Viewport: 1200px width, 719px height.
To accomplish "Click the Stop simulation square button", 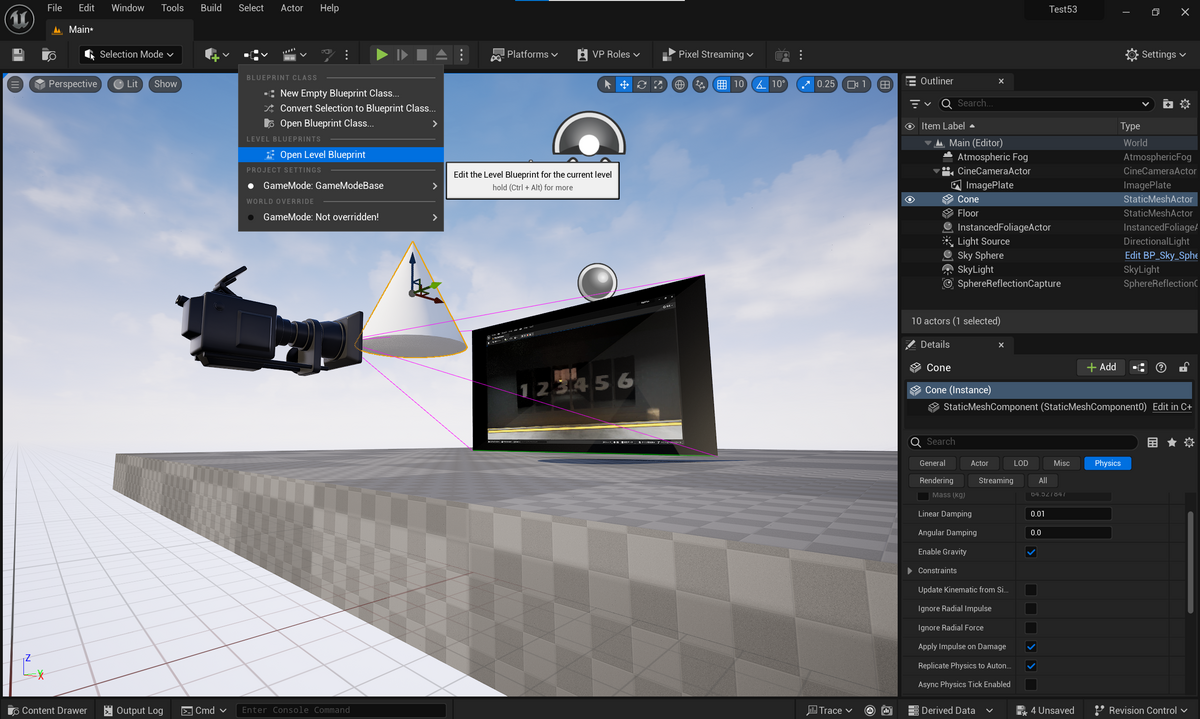I will pyautogui.click(x=422, y=54).
